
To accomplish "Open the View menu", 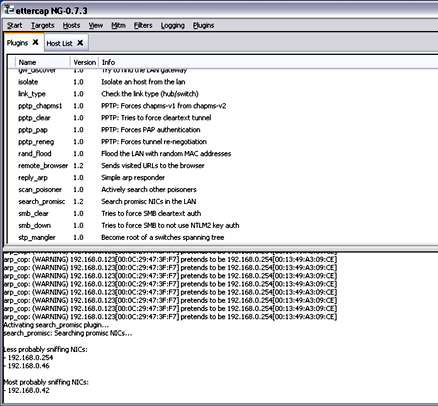I will [96, 25].
